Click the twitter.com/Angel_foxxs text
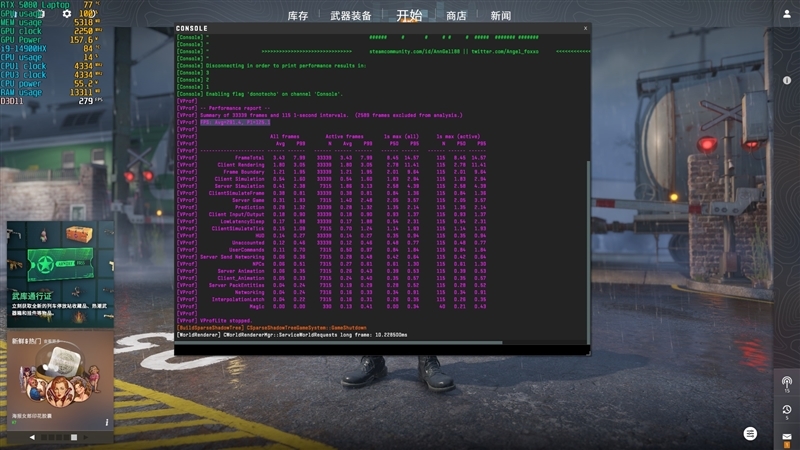This screenshot has height=450, width=800. click(505, 52)
